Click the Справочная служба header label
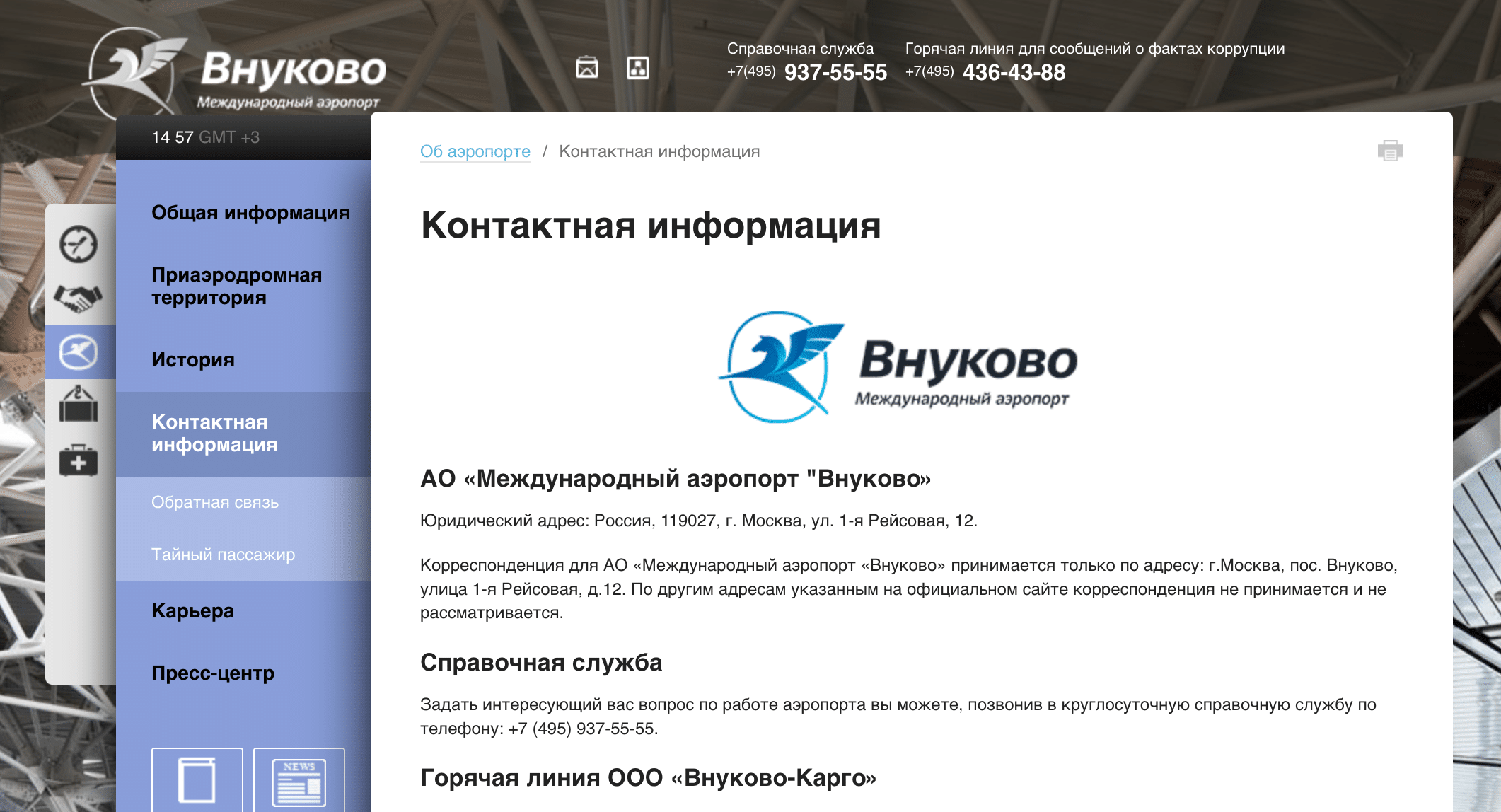This screenshot has width=1501, height=812. click(x=800, y=49)
